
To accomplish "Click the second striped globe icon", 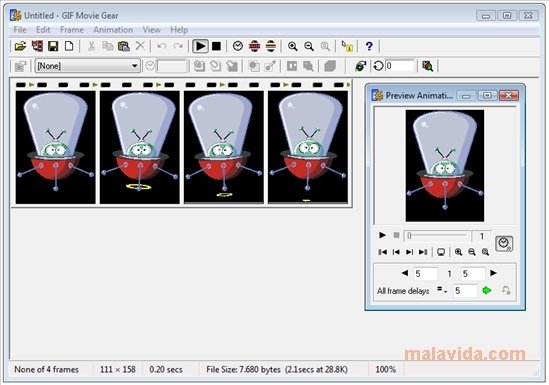I will [271, 46].
